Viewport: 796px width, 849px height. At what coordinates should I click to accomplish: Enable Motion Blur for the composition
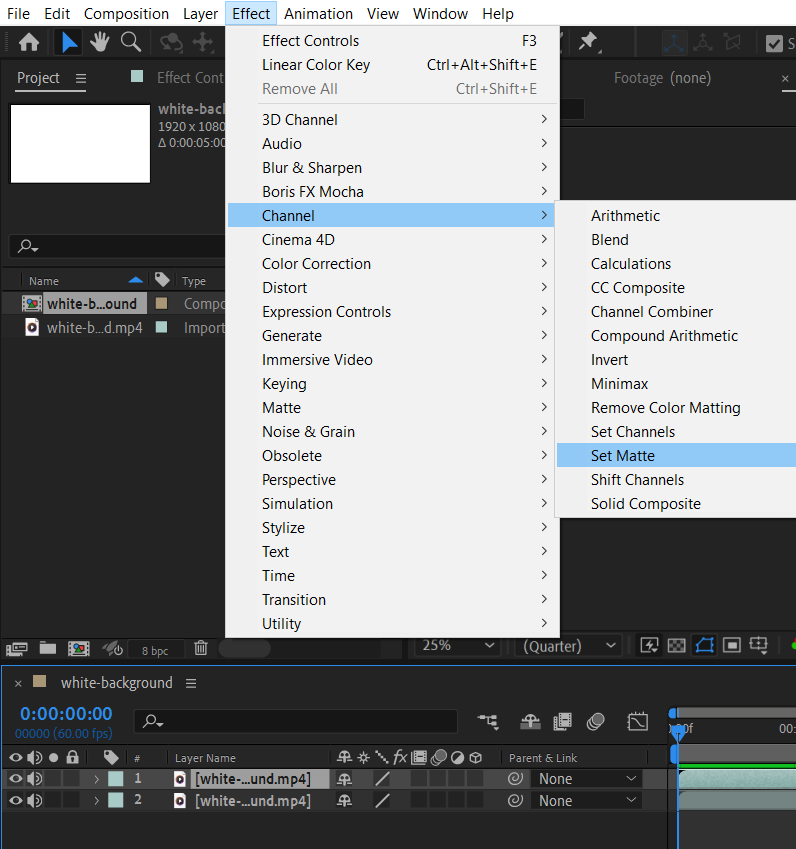click(596, 721)
